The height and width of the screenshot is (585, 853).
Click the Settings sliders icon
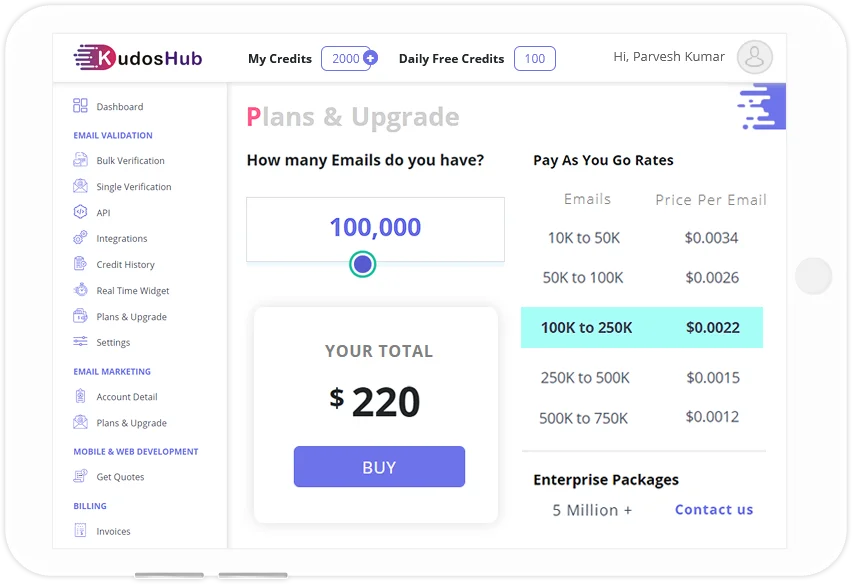[80, 342]
